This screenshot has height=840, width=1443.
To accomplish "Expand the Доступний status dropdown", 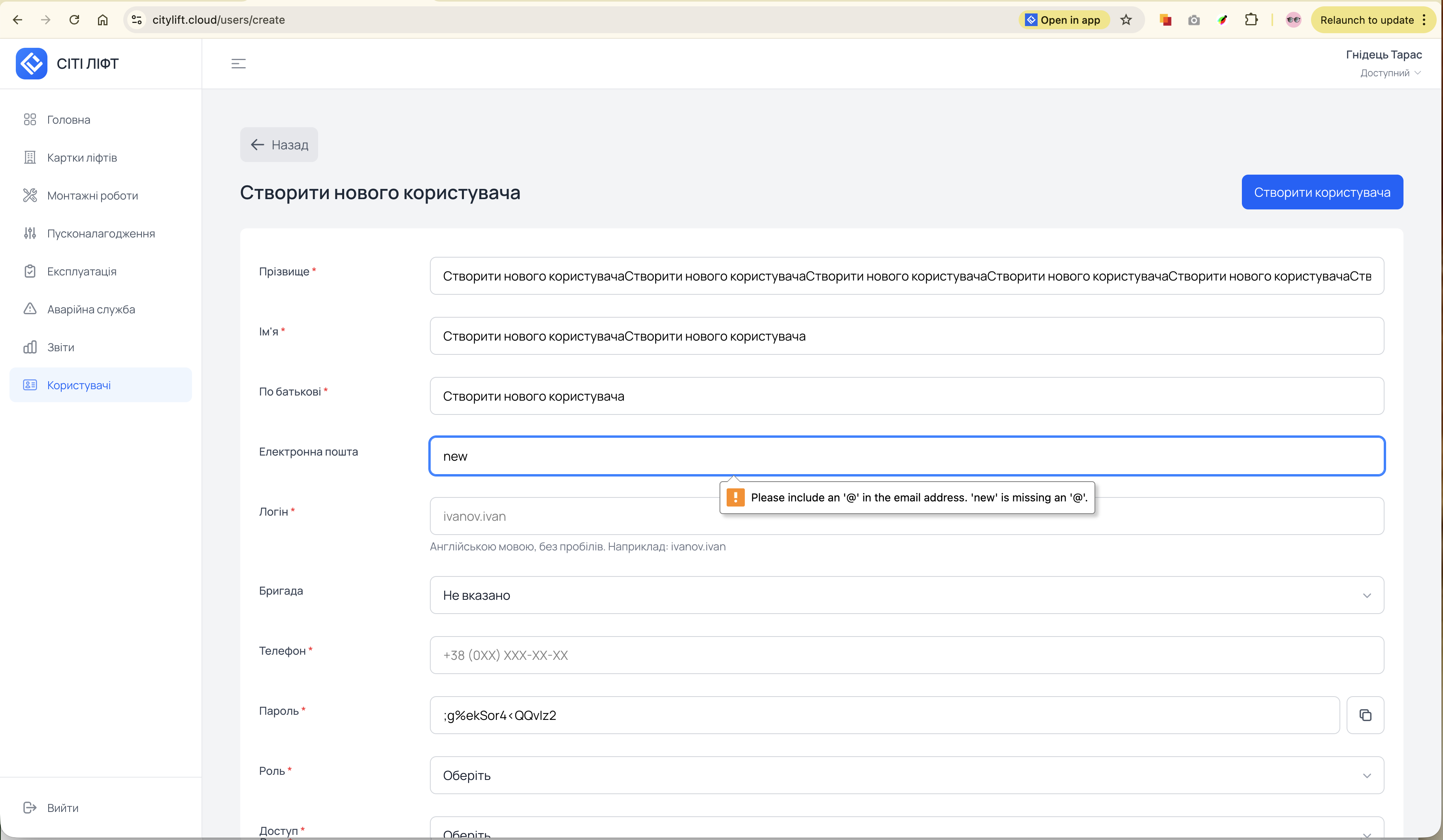I will coord(1390,73).
